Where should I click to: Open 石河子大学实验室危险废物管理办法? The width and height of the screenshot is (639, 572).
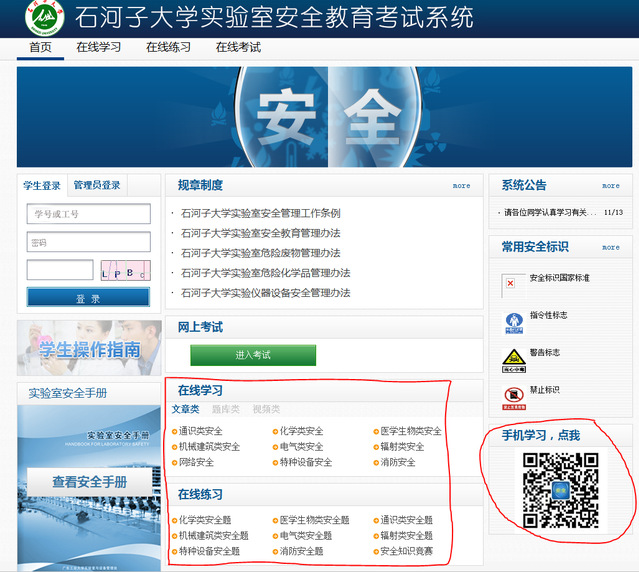tap(260, 253)
